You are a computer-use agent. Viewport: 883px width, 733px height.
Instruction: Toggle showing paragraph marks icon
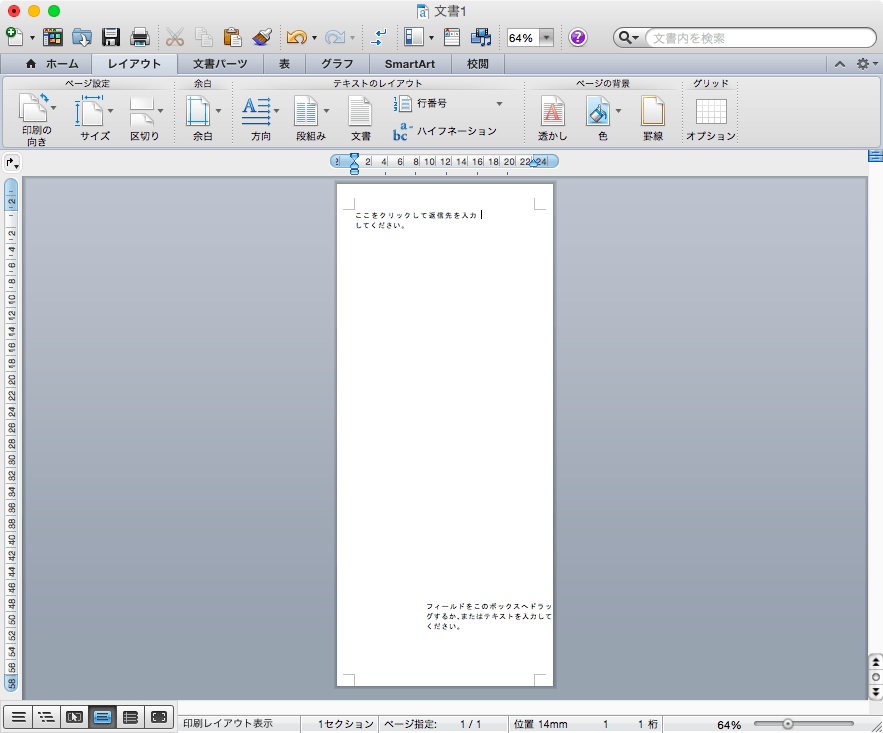380,37
